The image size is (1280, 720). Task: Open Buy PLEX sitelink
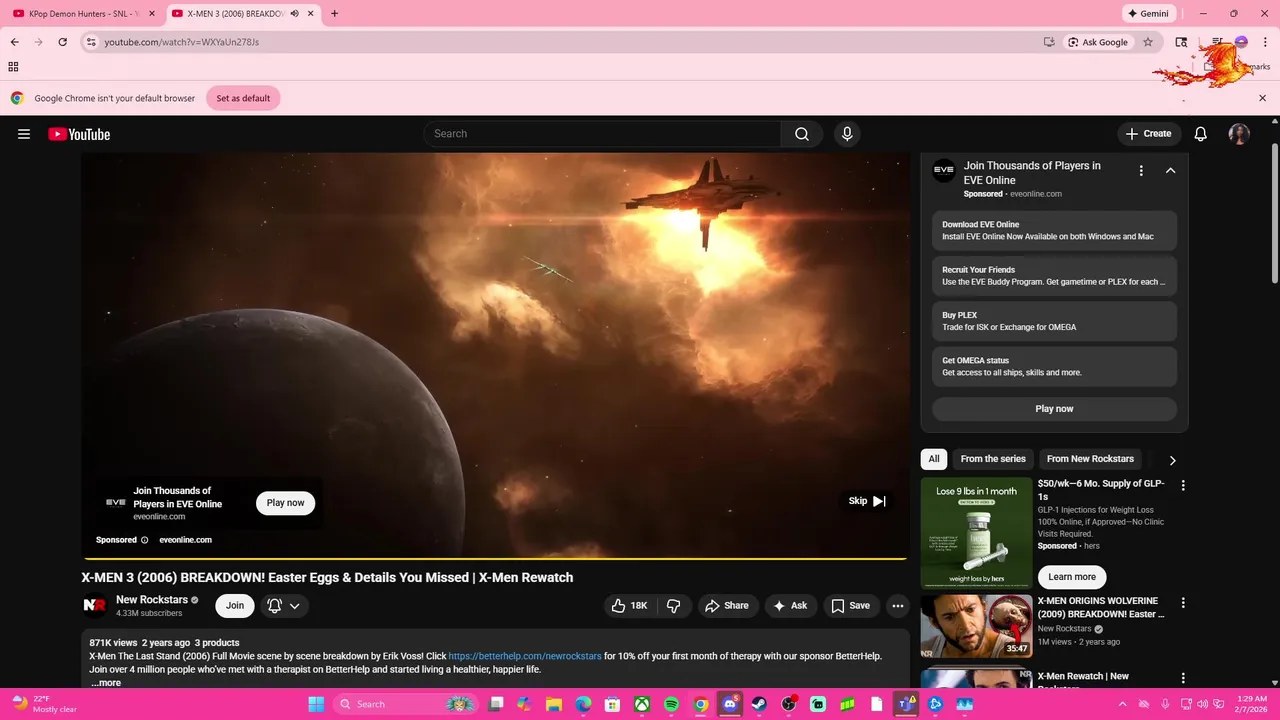[x=1054, y=321]
